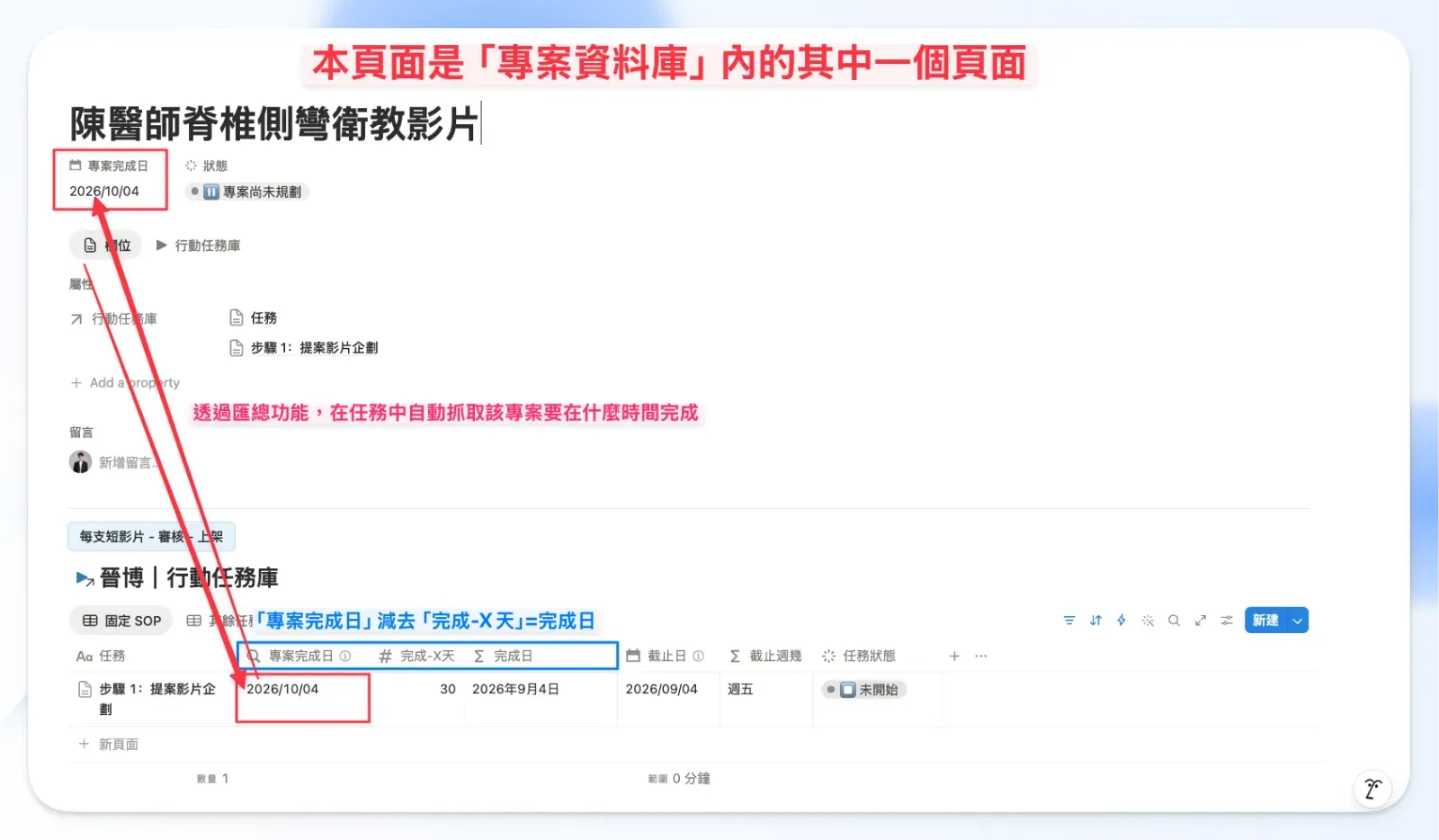Click the 任務狀態 column header
Screen dimensions: 1439x840
click(860, 657)
